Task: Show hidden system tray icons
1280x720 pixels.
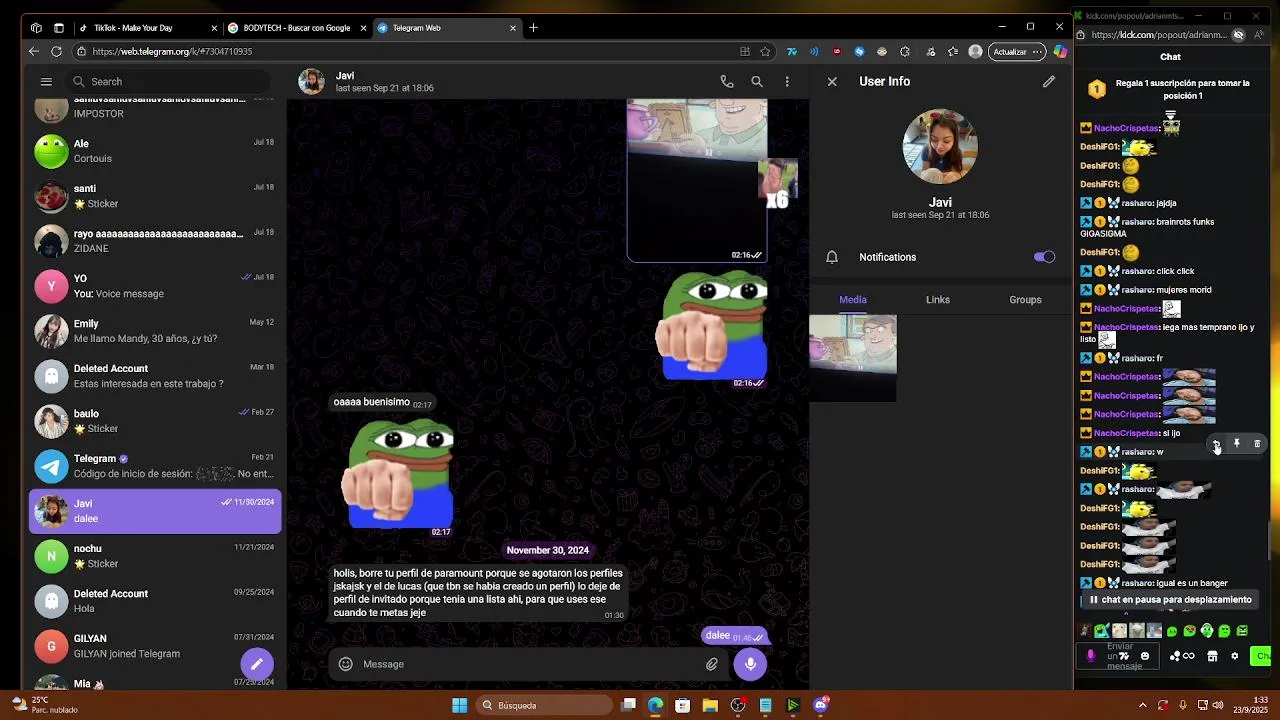Action: (x=1143, y=705)
